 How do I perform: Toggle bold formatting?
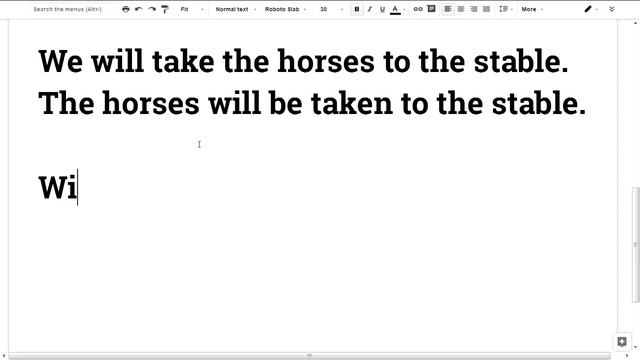[x=357, y=9]
